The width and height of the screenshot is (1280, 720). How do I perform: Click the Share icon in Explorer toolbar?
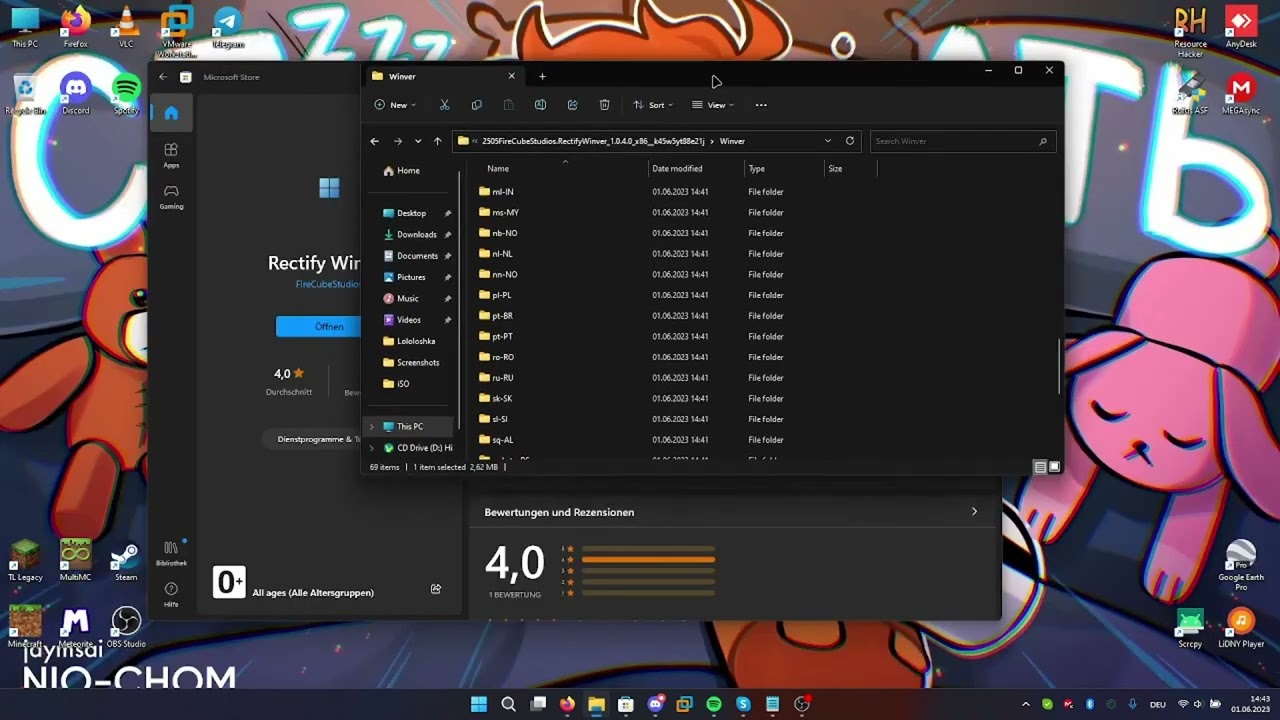pyautogui.click(x=572, y=105)
